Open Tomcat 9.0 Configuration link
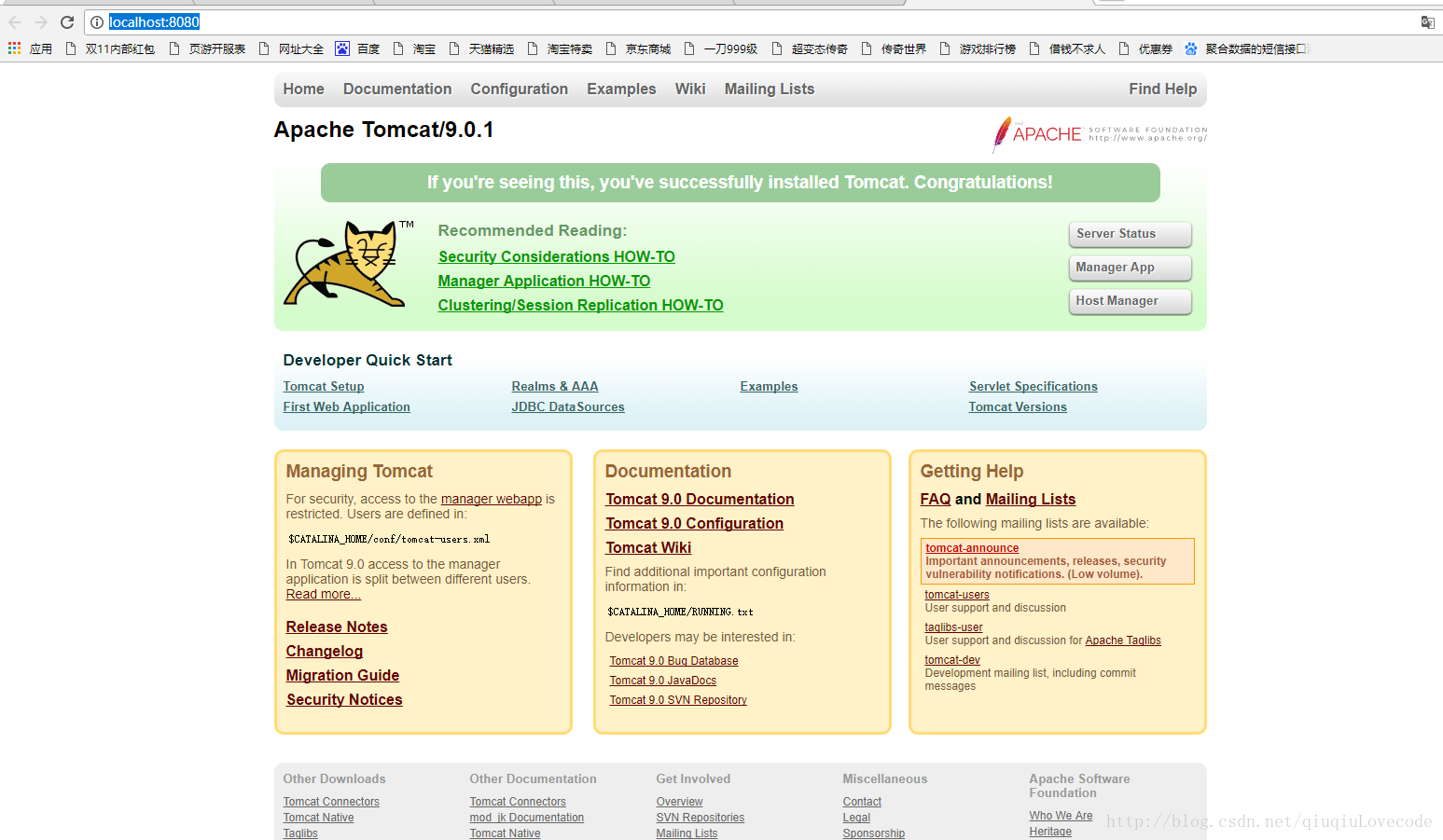 [x=695, y=524]
